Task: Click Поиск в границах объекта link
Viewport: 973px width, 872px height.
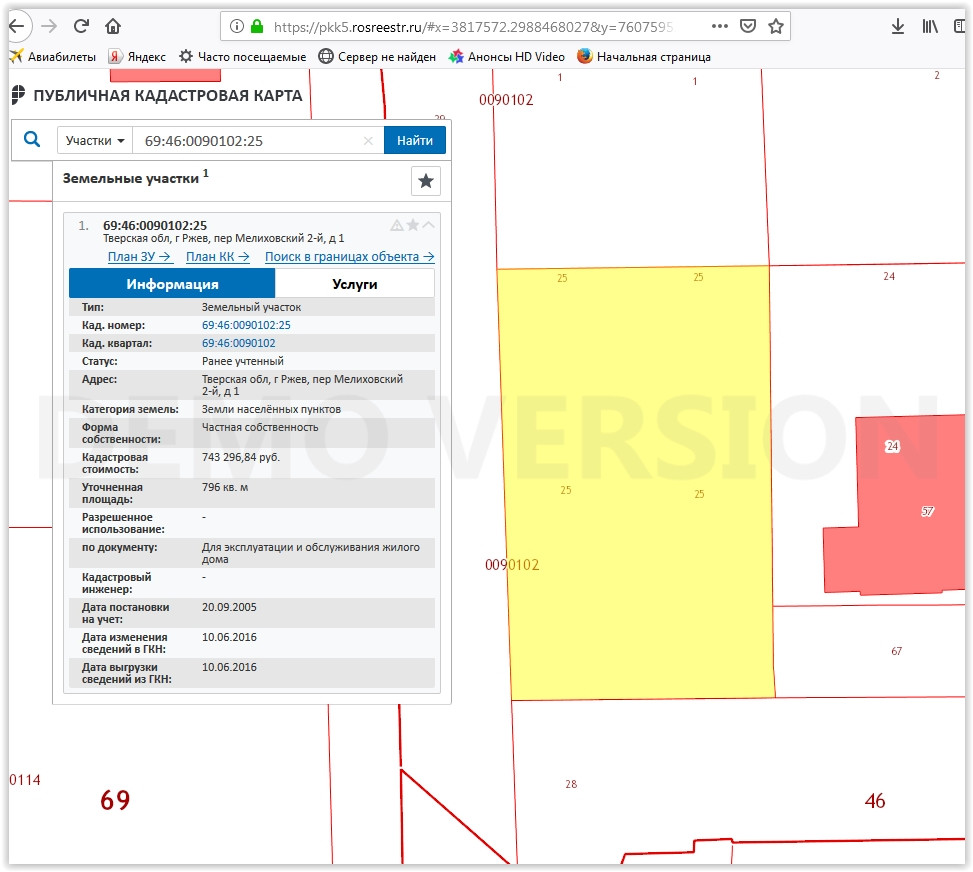Action: [349, 257]
